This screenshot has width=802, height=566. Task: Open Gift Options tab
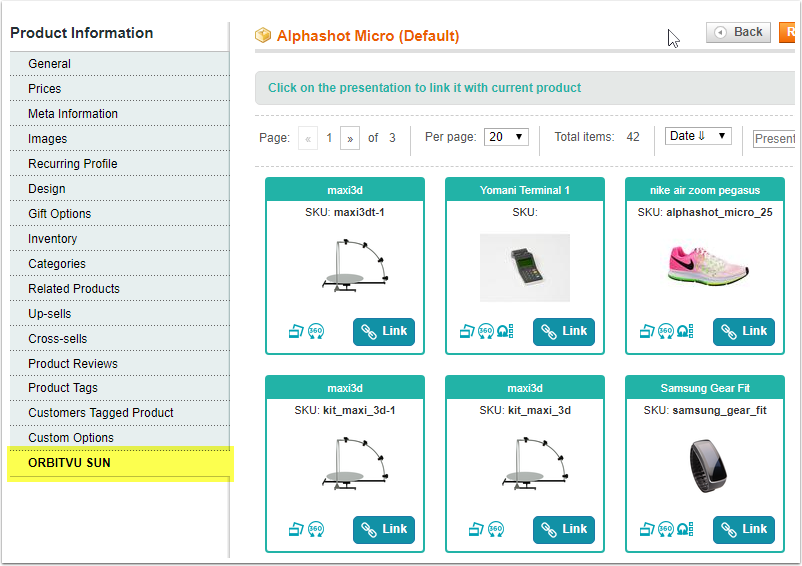pos(120,214)
